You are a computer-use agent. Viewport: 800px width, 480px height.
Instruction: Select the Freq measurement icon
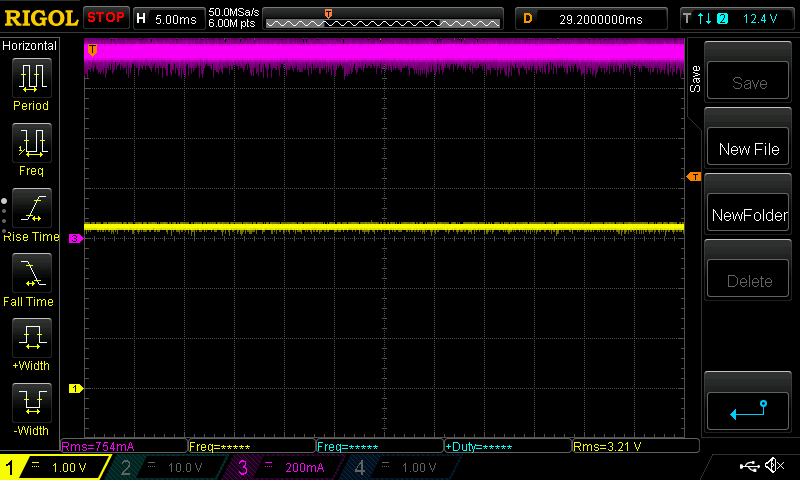coord(31,142)
